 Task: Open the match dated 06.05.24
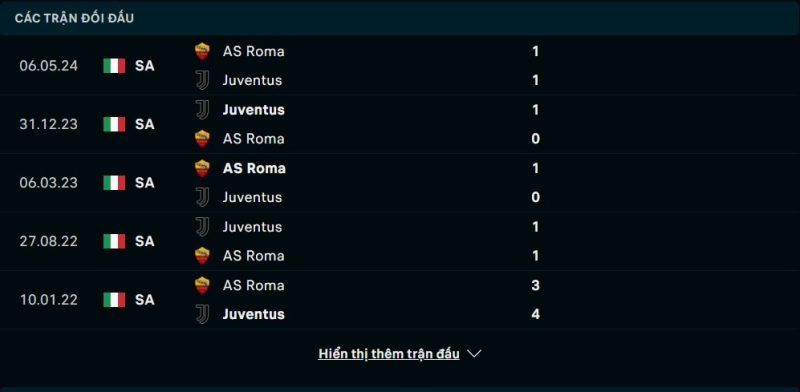click(x=400, y=66)
